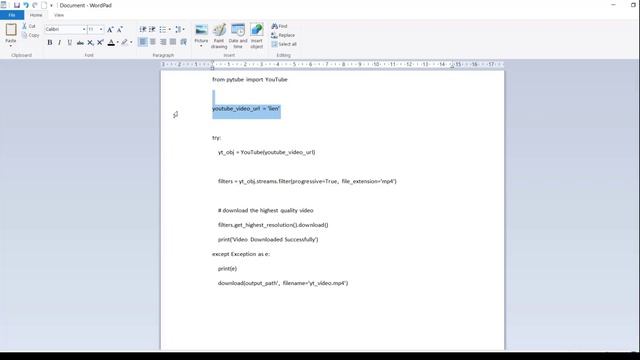Click the right indent marker on ruler
Image resolution: width=640 pixels, height=360 pixels.
tap(452, 66)
